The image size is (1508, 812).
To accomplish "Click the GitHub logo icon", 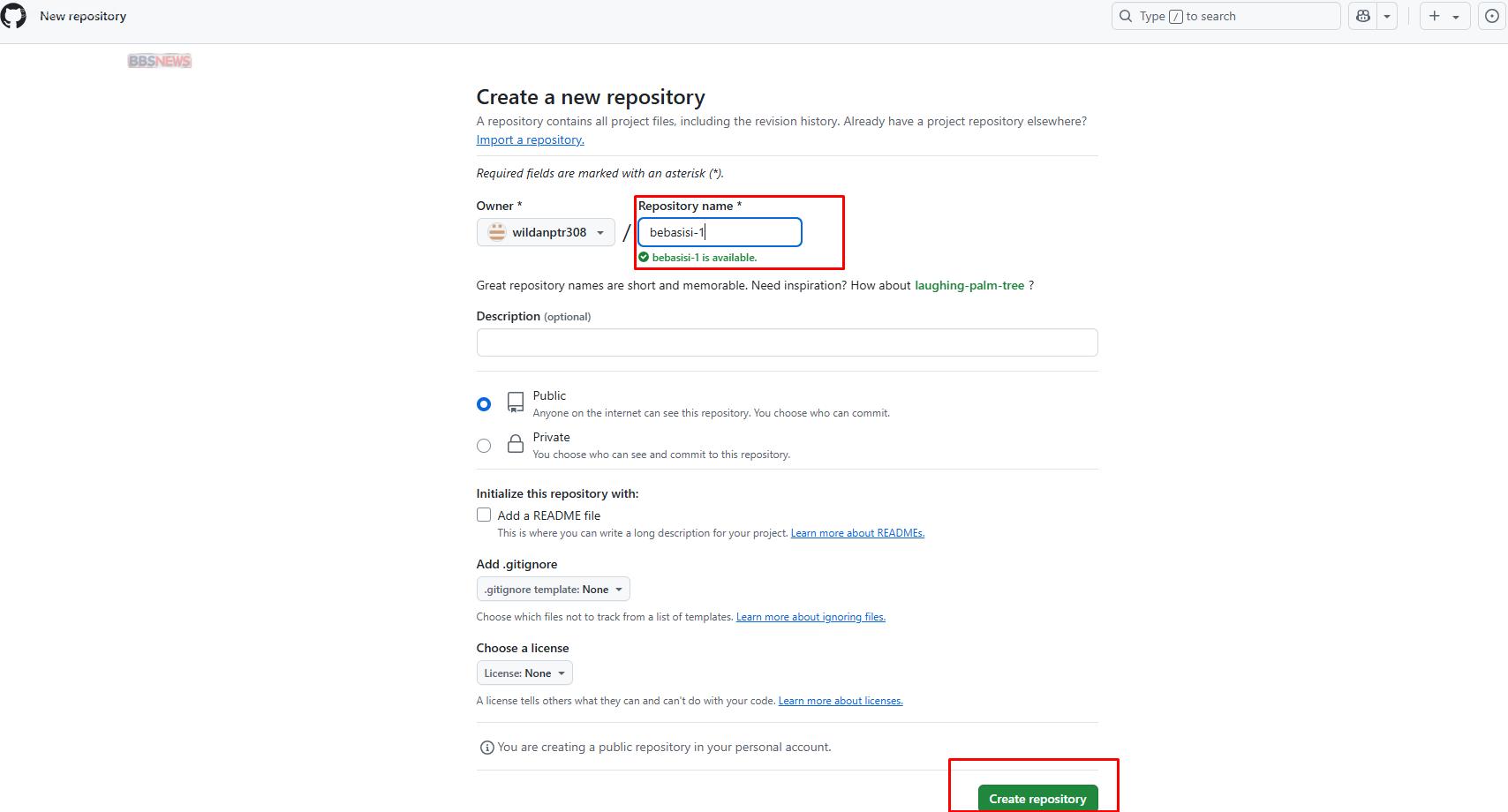I will click(14, 16).
